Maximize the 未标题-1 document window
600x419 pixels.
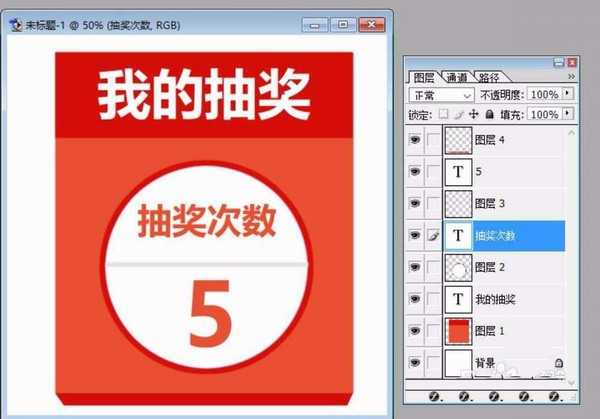pos(343,25)
